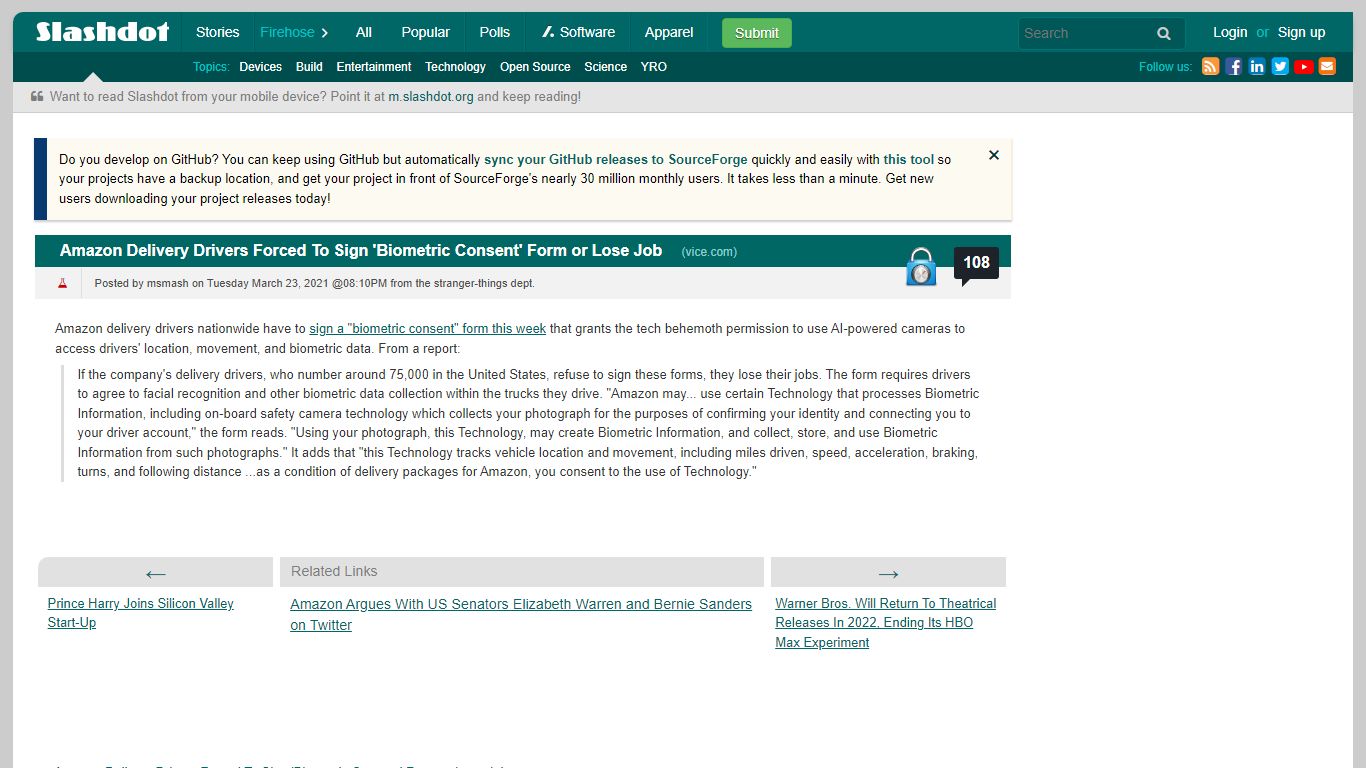This screenshot has height=768, width=1366.
Task: Select the Entertainment topic
Action: point(374,67)
